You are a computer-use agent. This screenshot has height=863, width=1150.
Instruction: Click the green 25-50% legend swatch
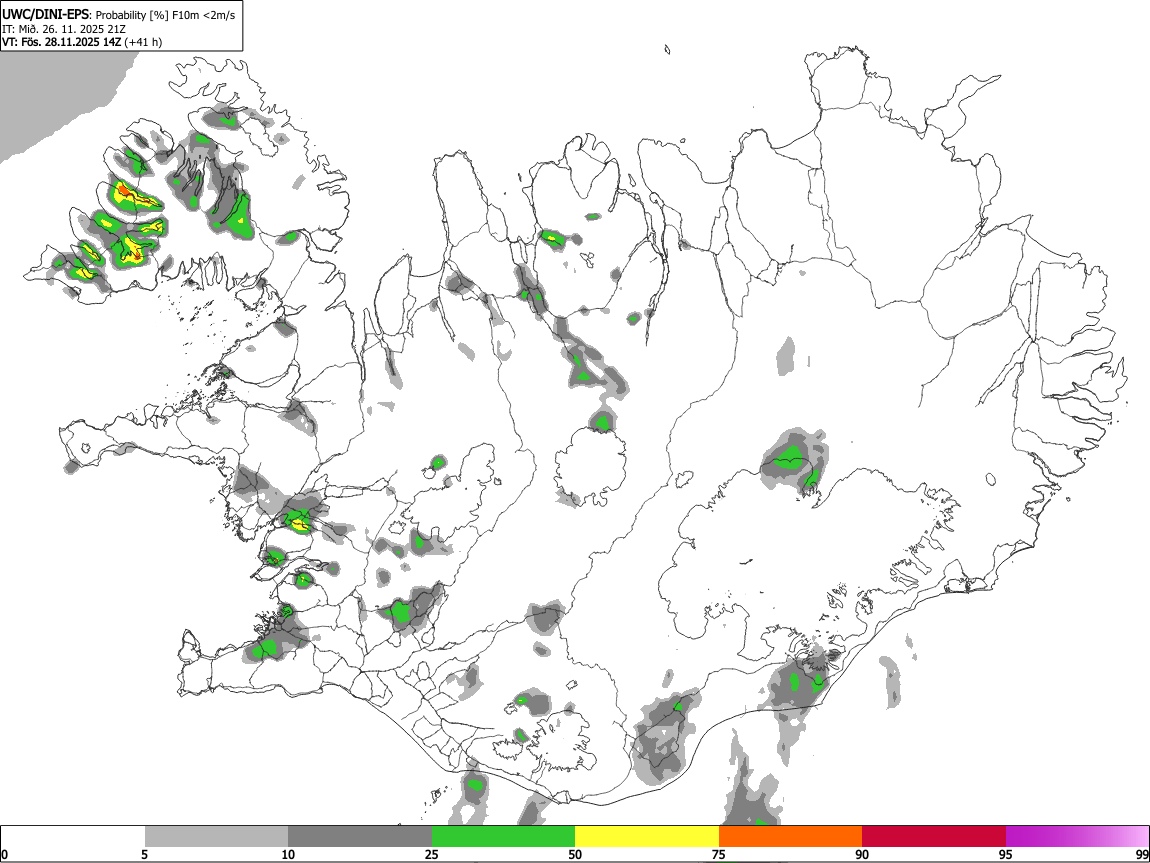pyautogui.click(x=503, y=836)
